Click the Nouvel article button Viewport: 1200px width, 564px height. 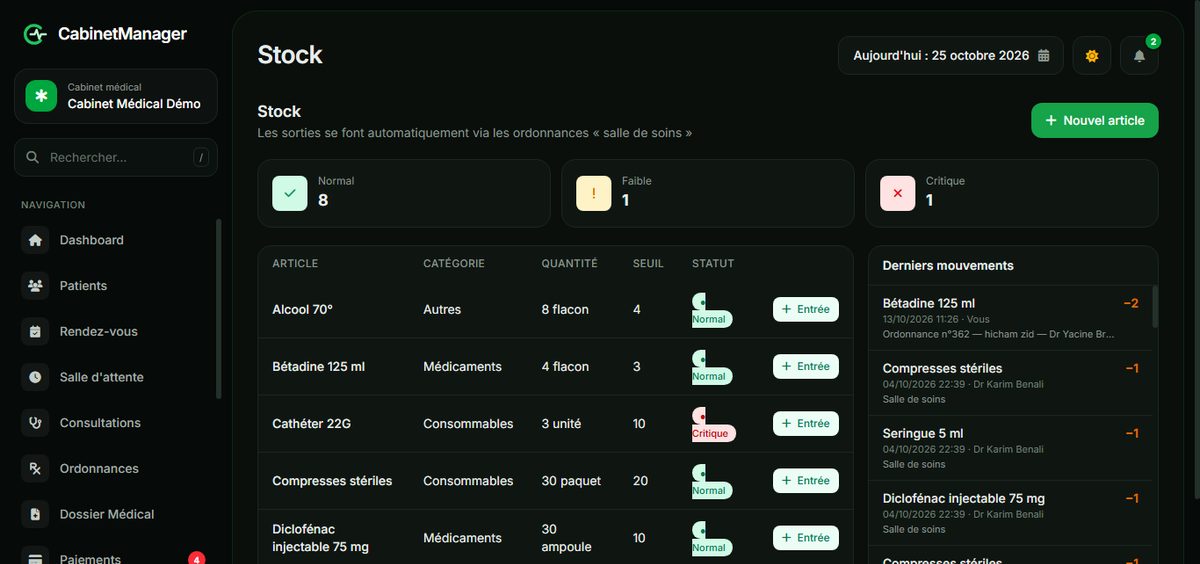click(x=1095, y=120)
